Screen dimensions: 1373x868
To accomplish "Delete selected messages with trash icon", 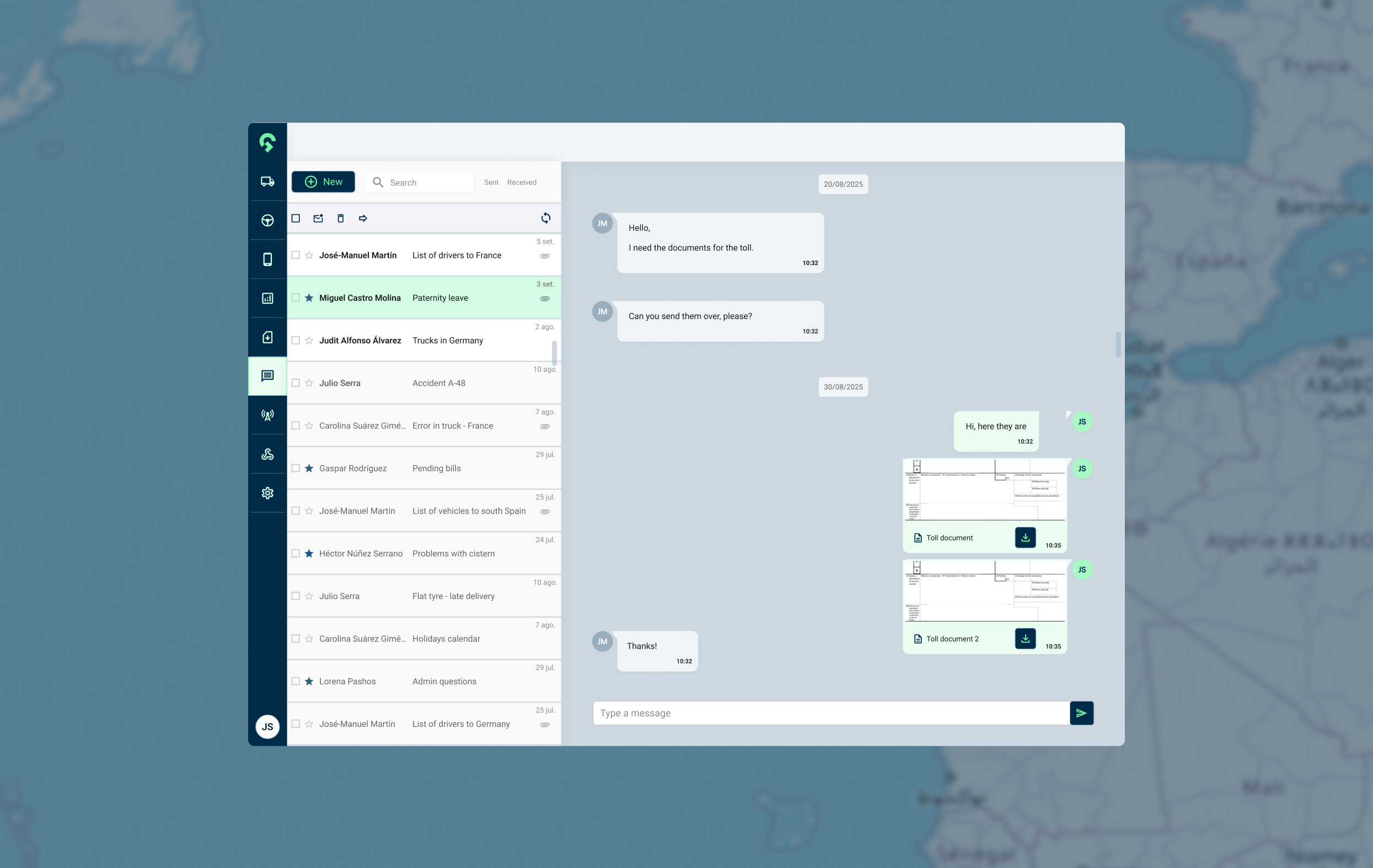I will [340, 218].
